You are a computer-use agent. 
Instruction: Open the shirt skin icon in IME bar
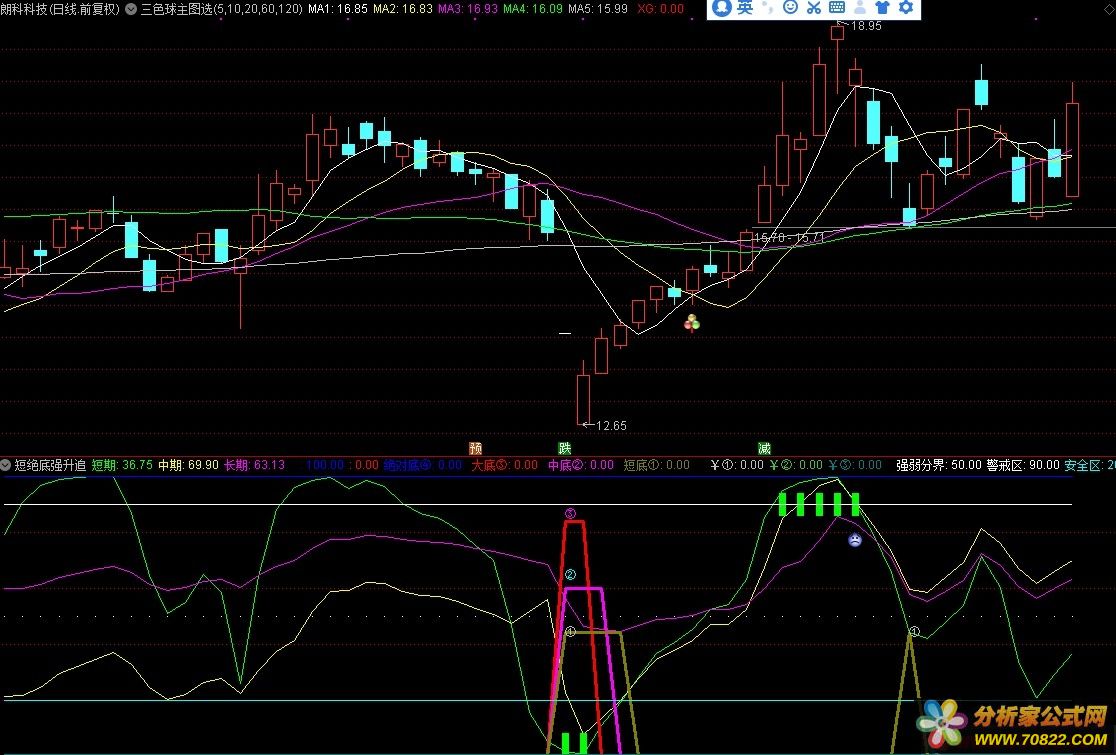coord(883,8)
